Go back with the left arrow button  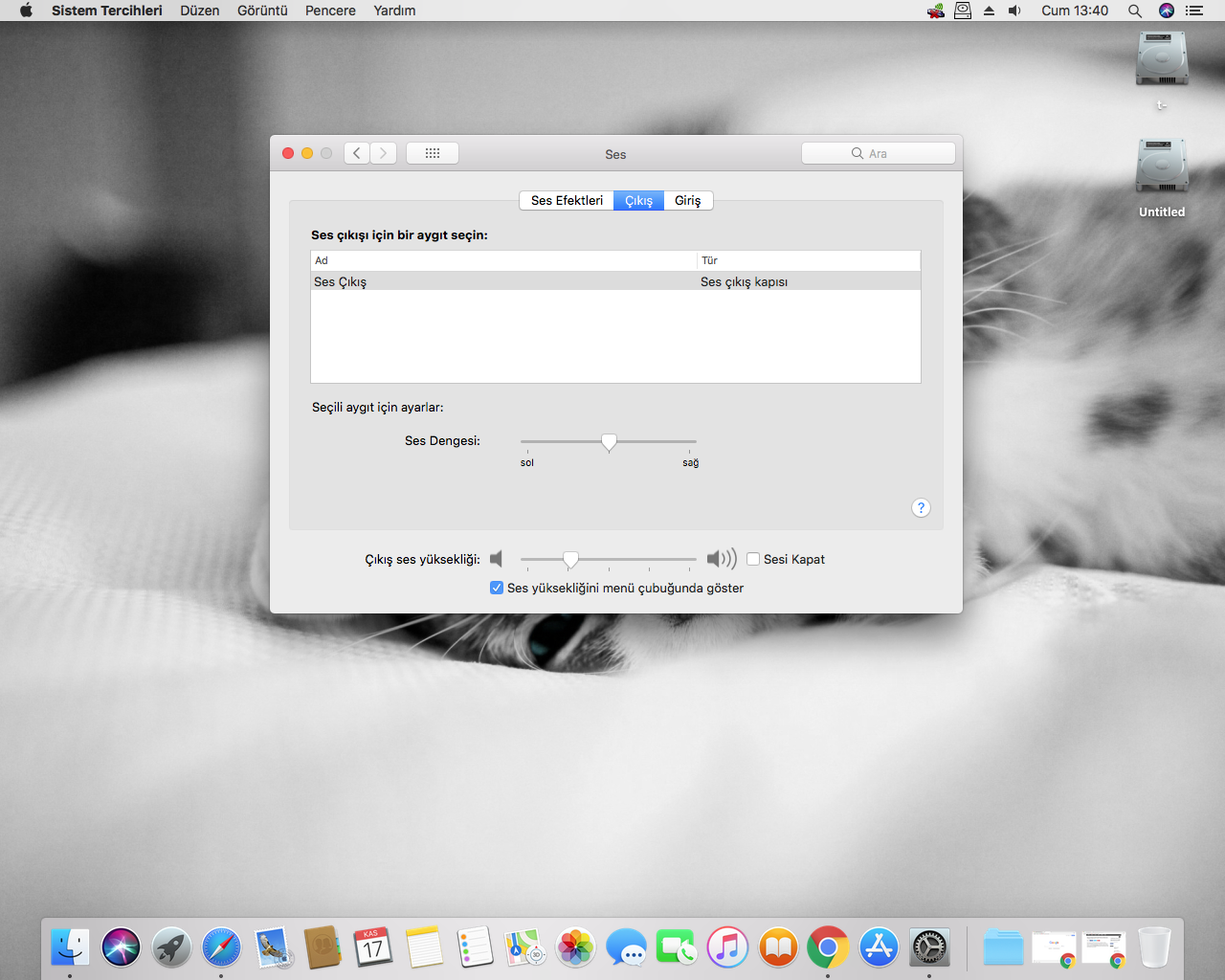point(357,153)
